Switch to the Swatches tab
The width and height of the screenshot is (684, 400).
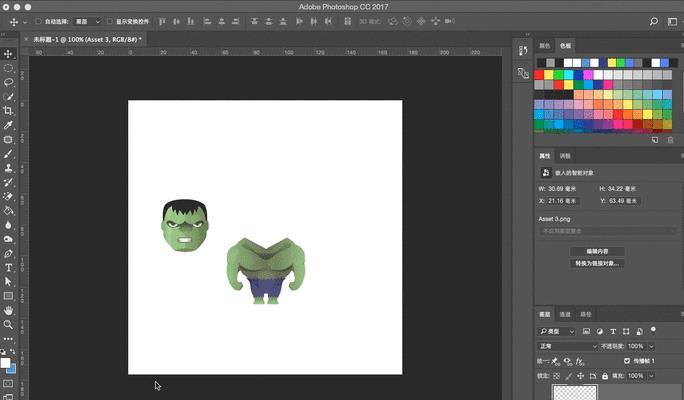(x=565, y=45)
